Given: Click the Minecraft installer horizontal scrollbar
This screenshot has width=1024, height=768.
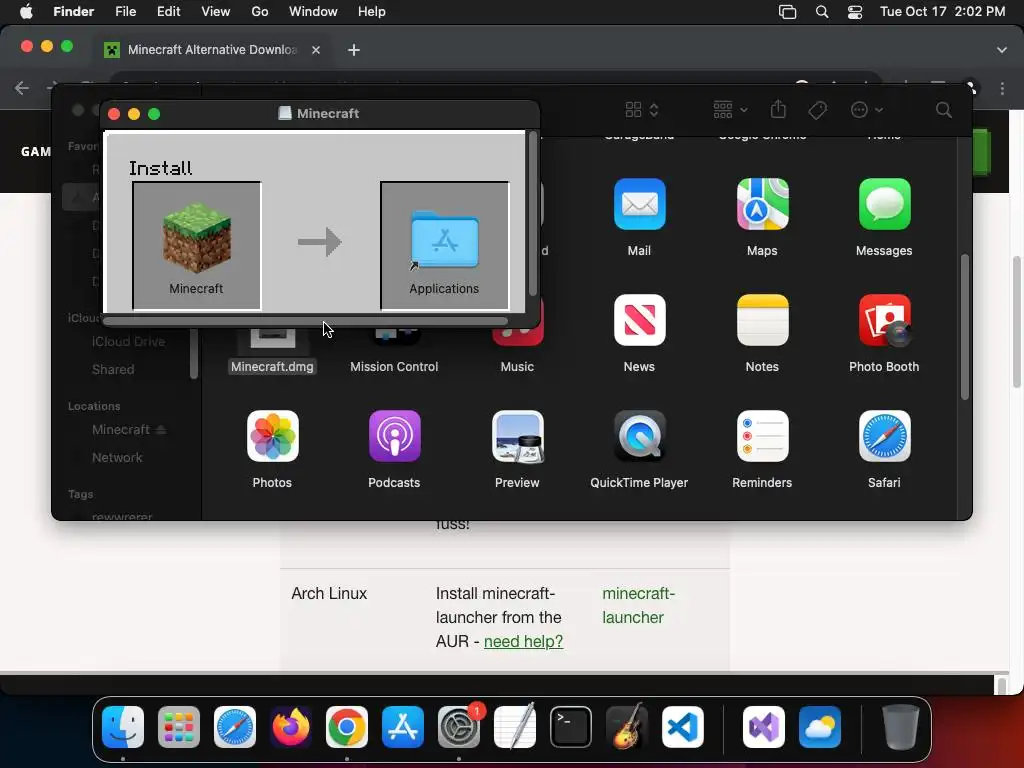Looking at the screenshot, I should tap(305, 321).
